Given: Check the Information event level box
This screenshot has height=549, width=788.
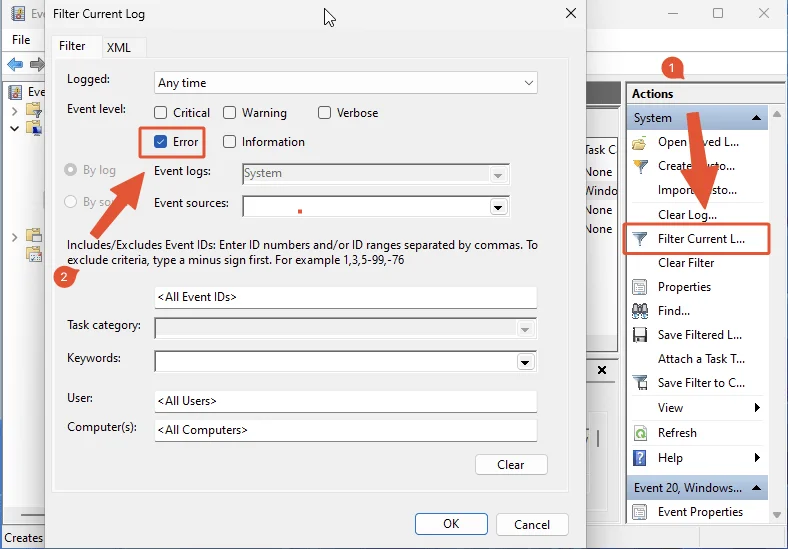Looking at the screenshot, I should pos(229,142).
